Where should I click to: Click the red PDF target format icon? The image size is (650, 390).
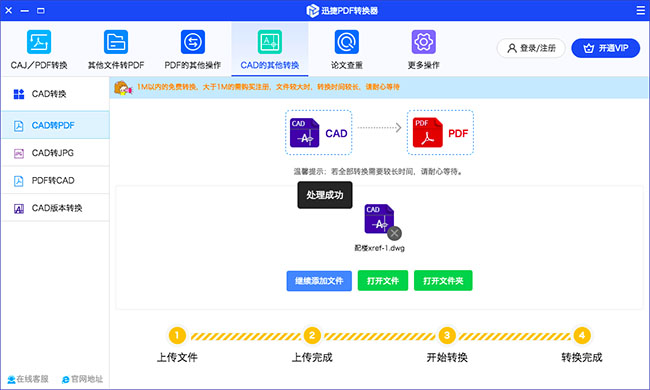tap(427, 133)
